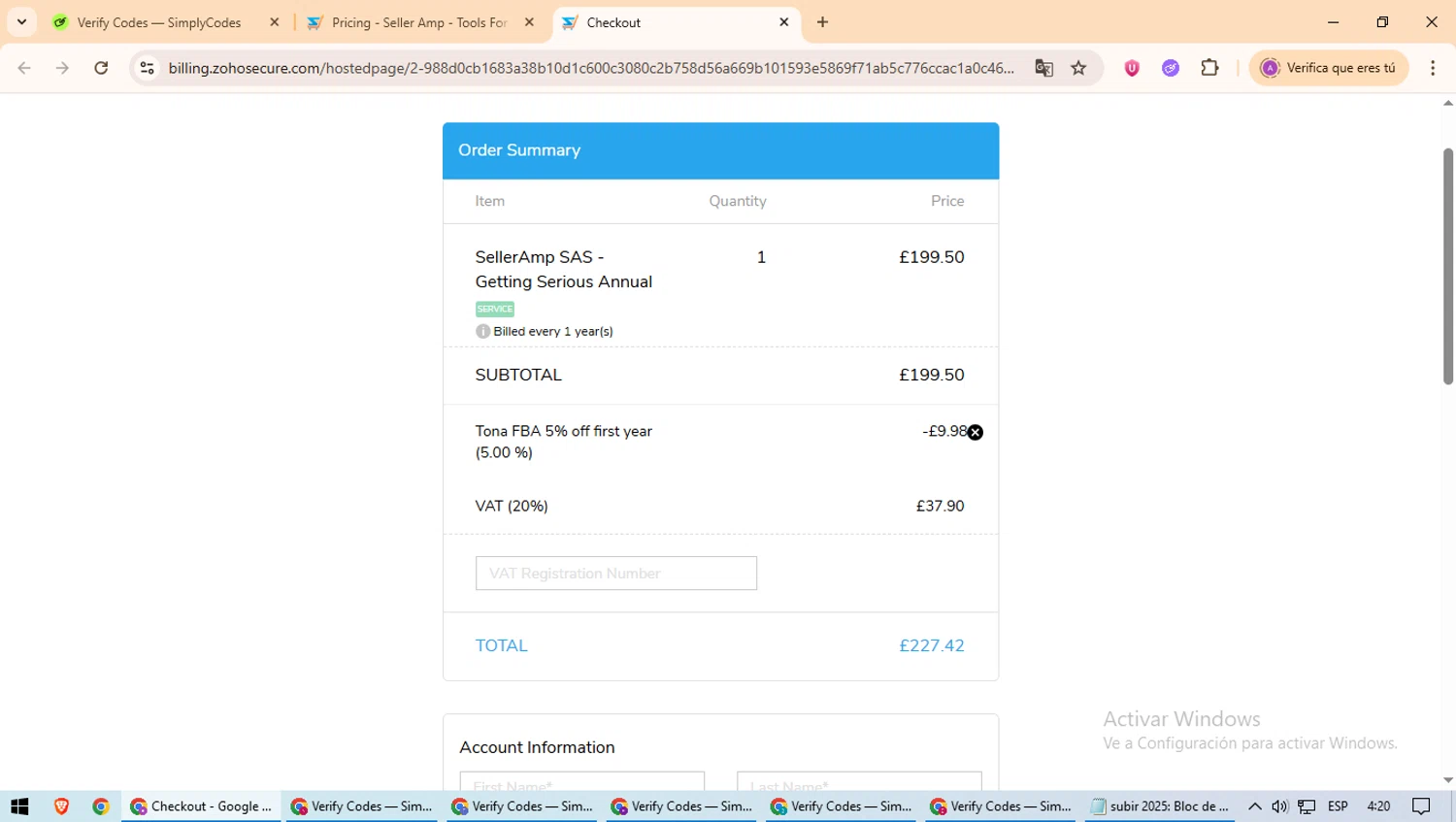This screenshot has width=1456, height=822.
Task: Close the Checkout tab
Action: 784,22
